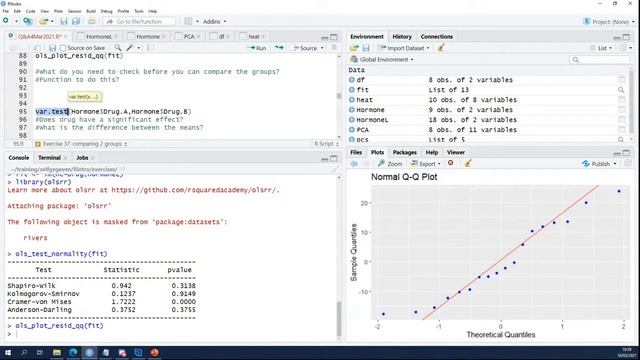The width and height of the screenshot is (640, 360).
Task: Switch to the History tab
Action: coord(402,37)
